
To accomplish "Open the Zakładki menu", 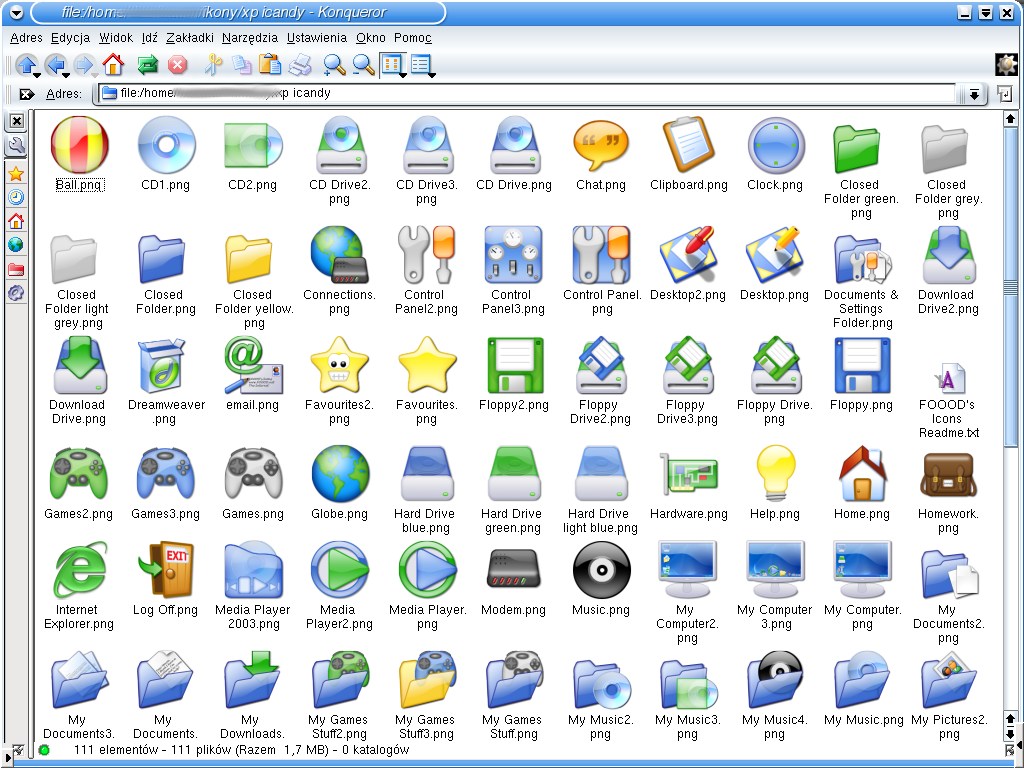I will (x=189, y=38).
